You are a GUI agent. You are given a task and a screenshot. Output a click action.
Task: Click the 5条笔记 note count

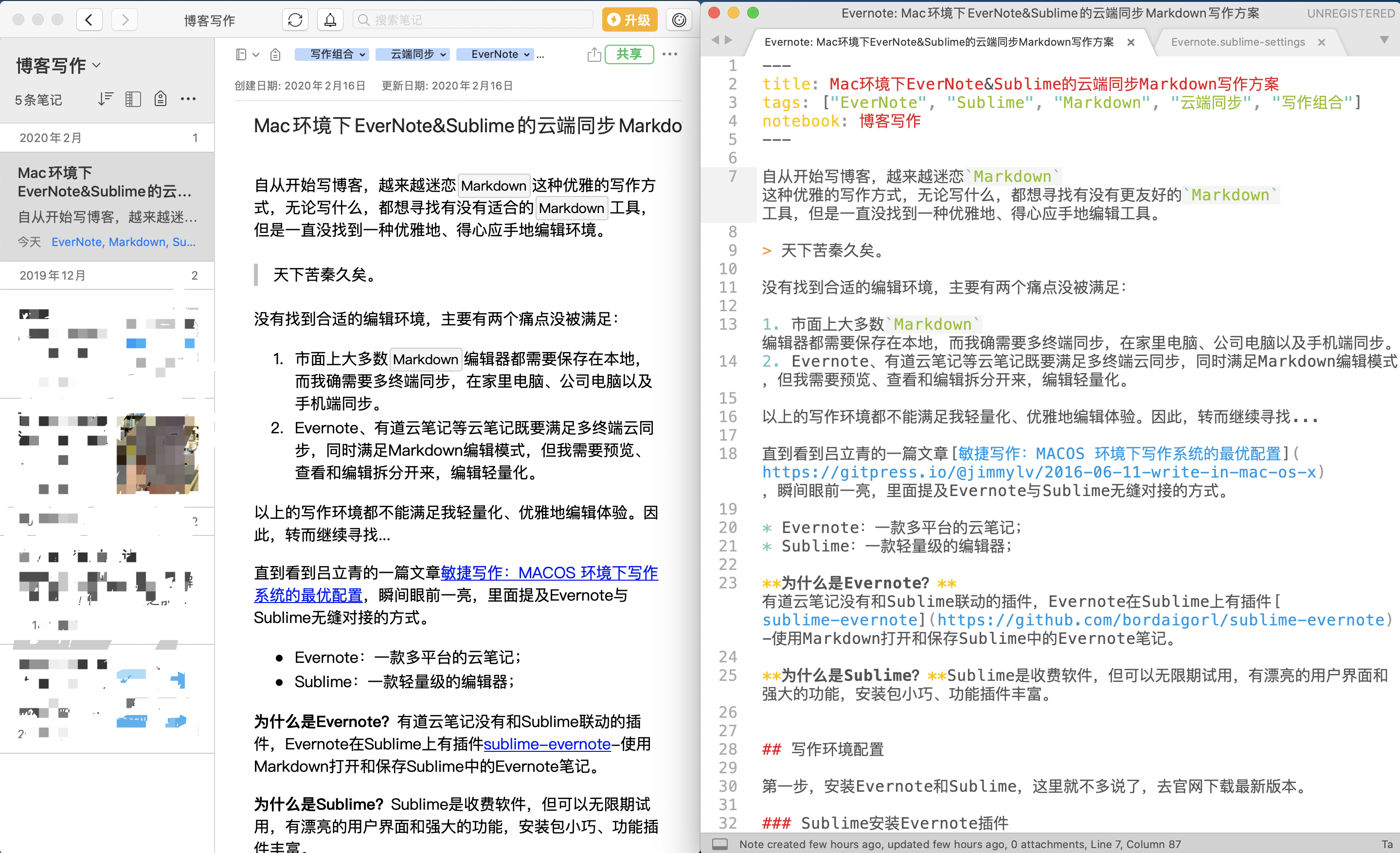click(38, 100)
